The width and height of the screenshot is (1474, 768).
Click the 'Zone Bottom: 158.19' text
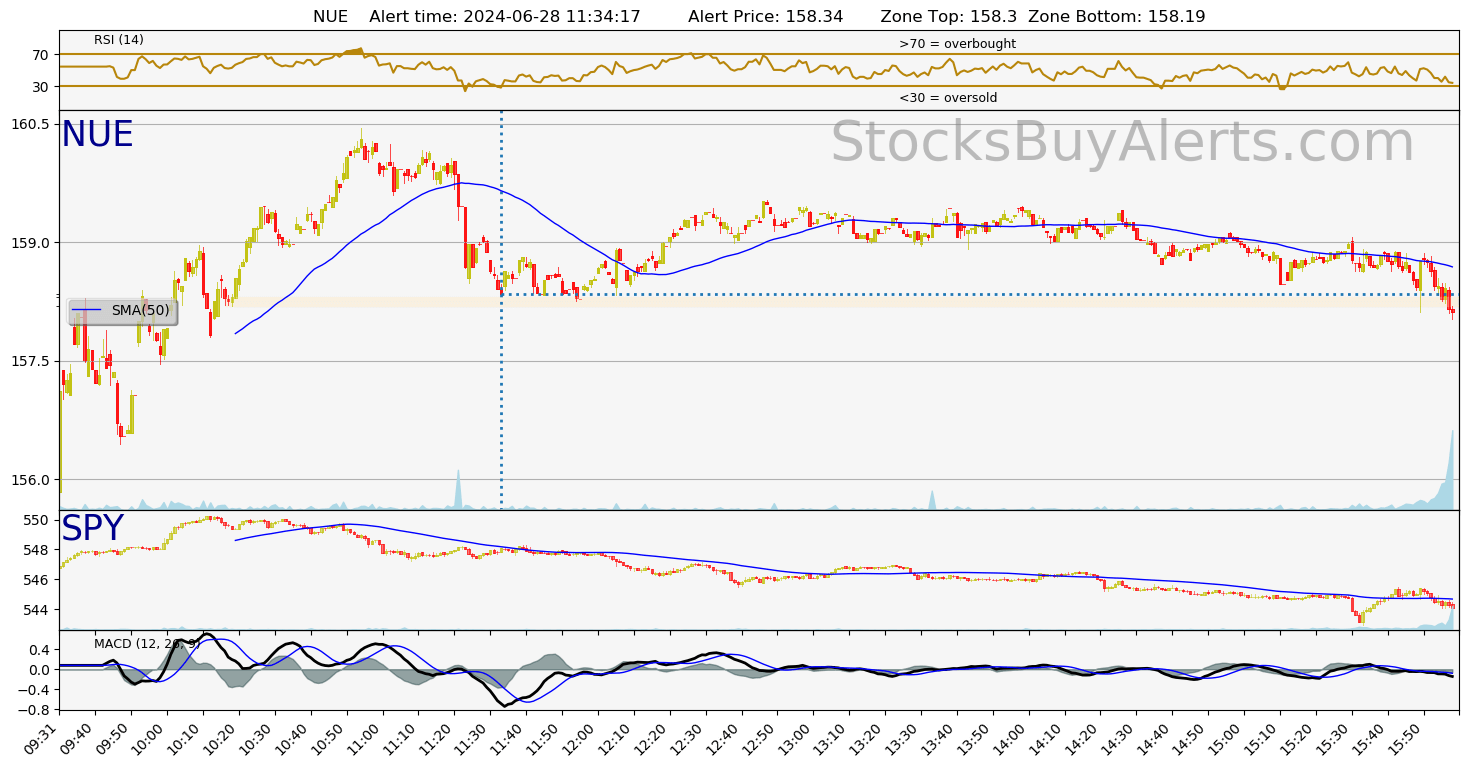click(x=1117, y=16)
